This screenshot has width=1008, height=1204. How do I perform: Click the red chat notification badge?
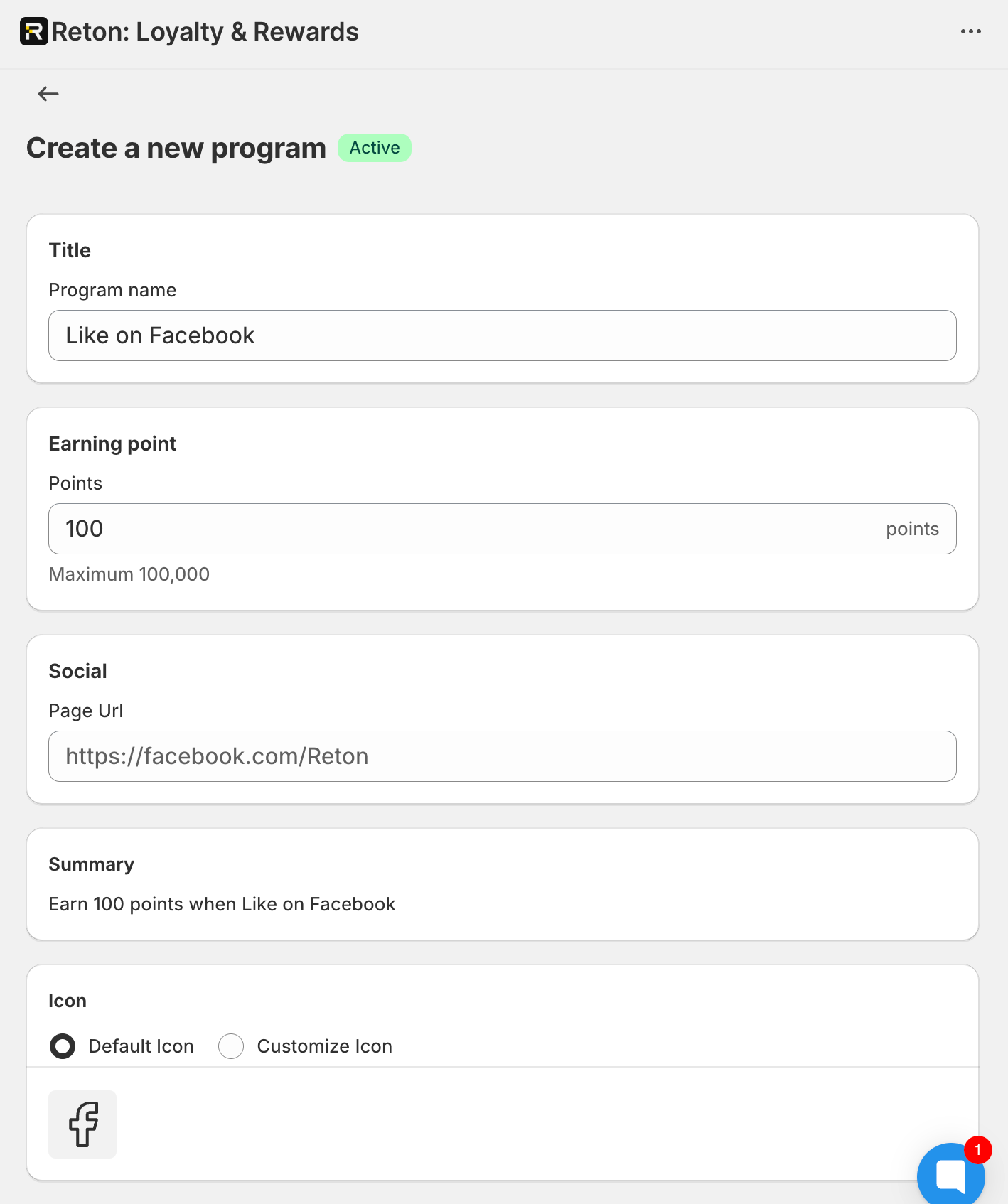point(978,1150)
